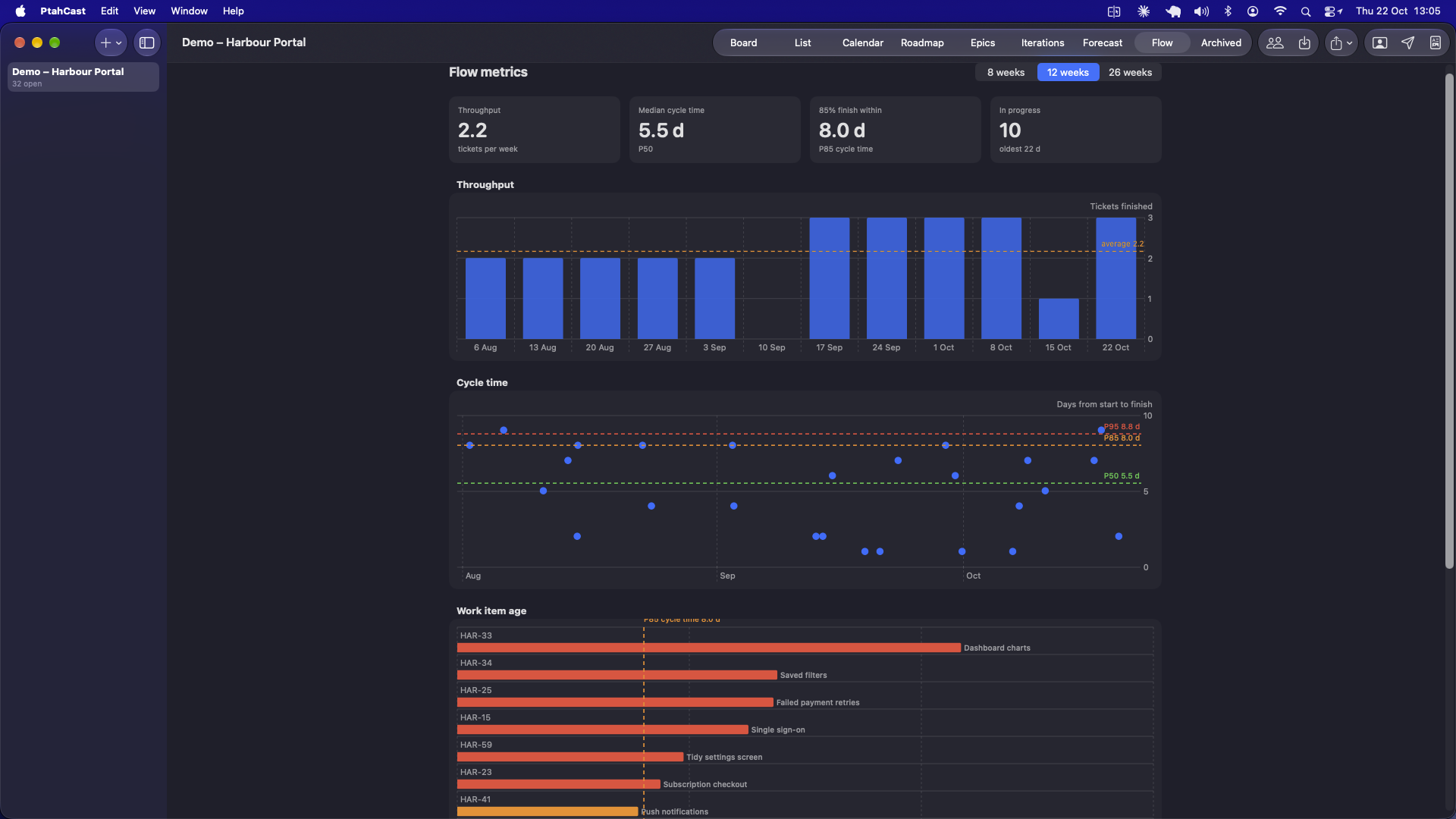The width and height of the screenshot is (1456, 819).
Task: Open the plus add-new dropdown
Action: (111, 43)
